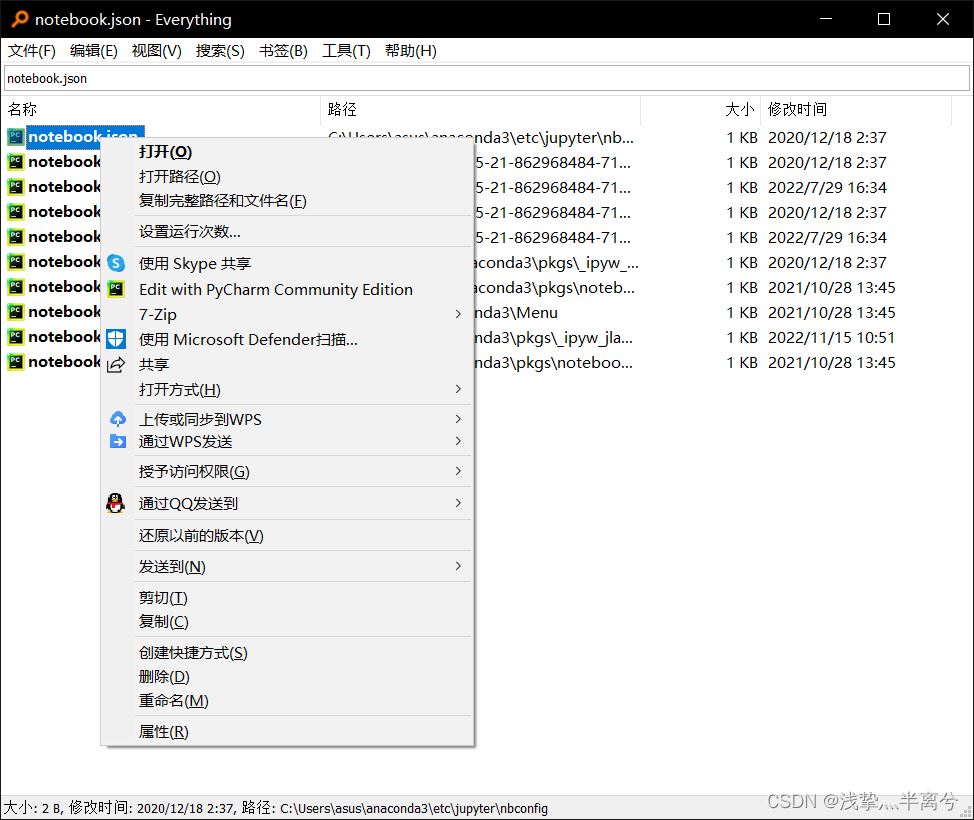Choose 还原以前的版本(V)

(x=201, y=536)
